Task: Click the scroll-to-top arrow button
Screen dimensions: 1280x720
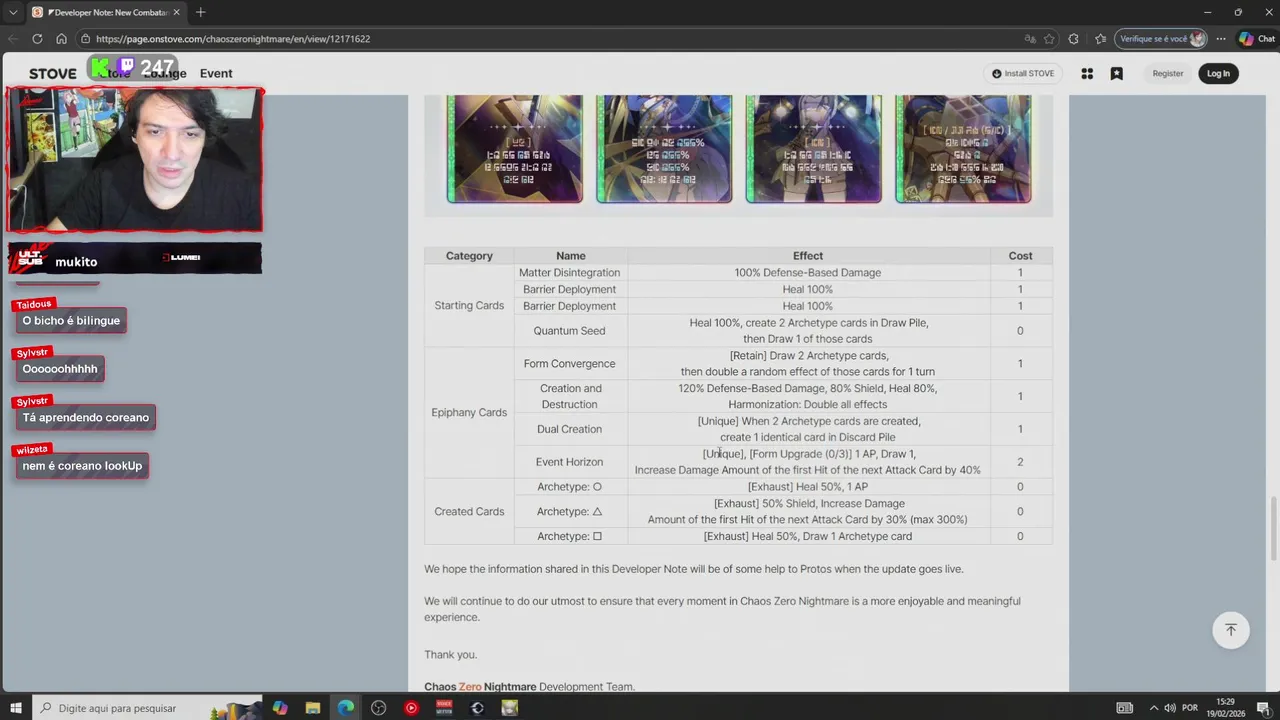Action: [x=1231, y=629]
